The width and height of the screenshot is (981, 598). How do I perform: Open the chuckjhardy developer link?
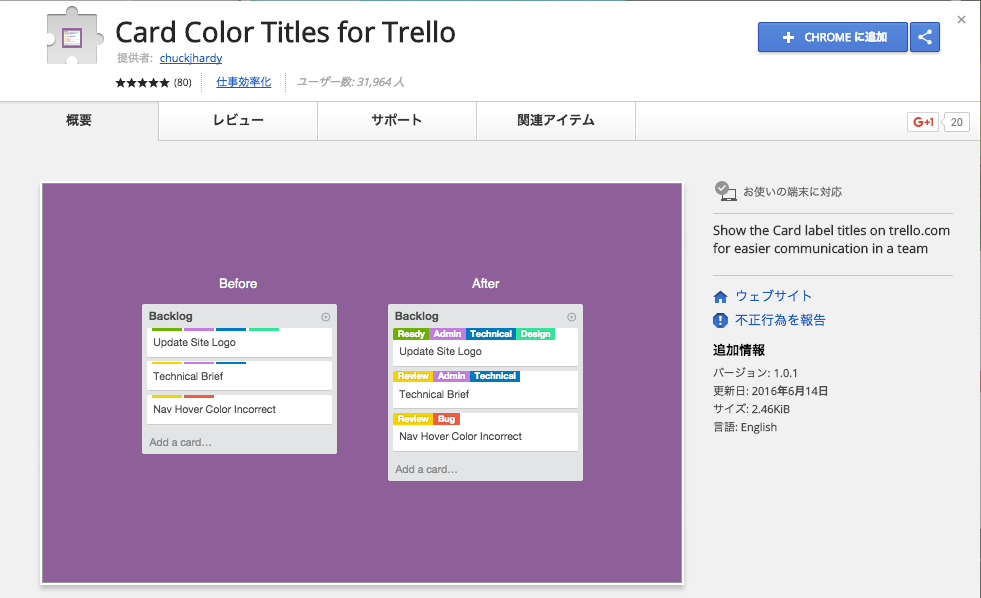[191, 58]
